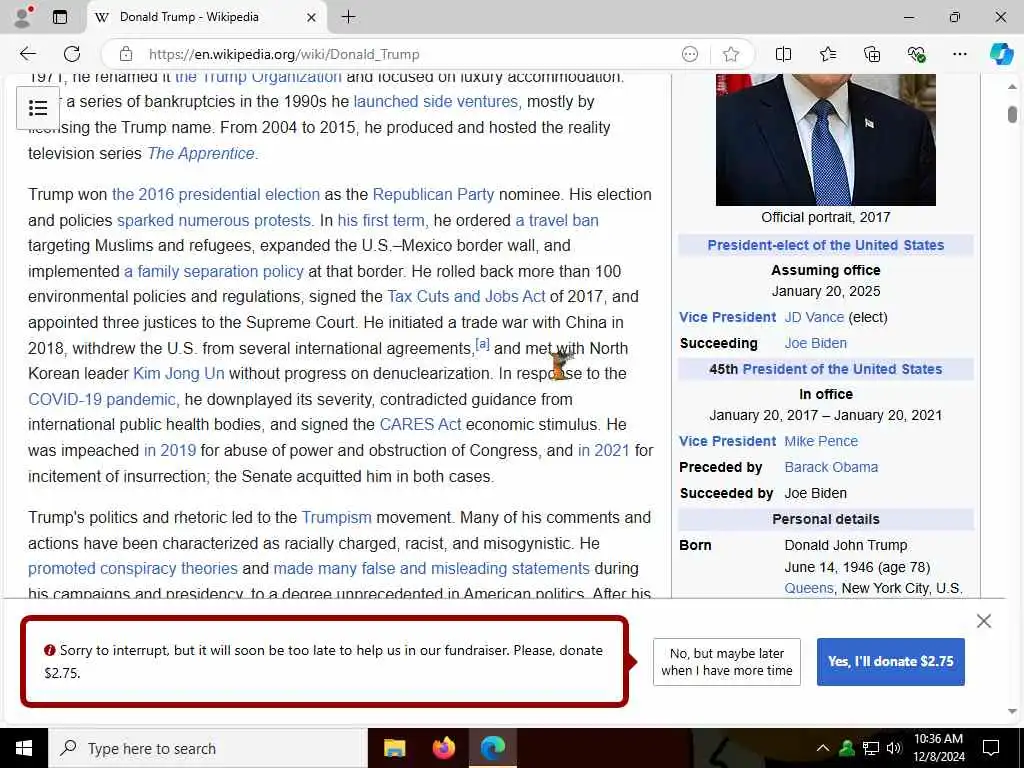Open split screen view
This screenshot has height=768, width=1024.
[x=783, y=54]
